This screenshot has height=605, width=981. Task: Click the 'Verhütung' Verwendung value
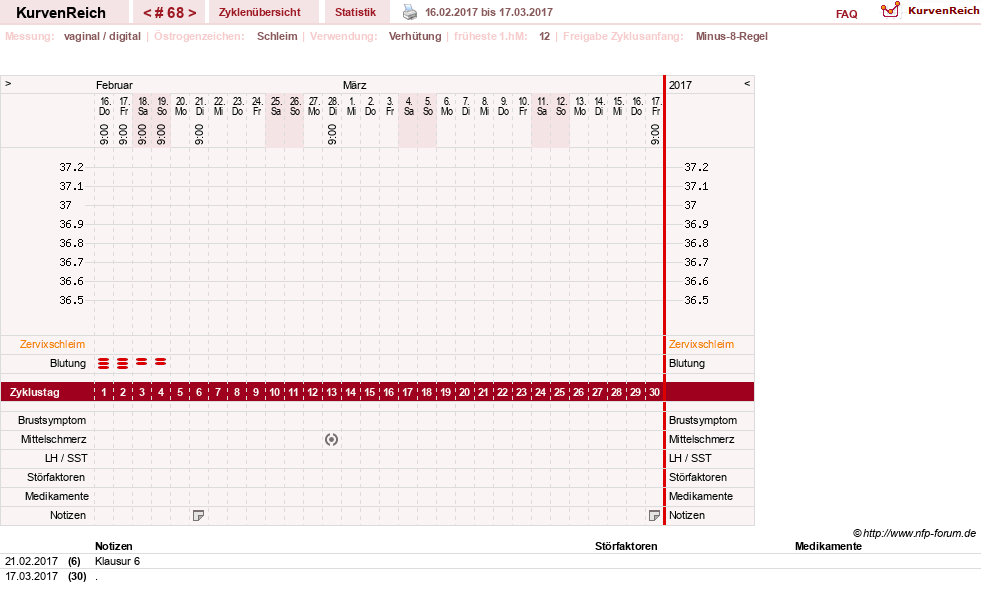coord(415,36)
